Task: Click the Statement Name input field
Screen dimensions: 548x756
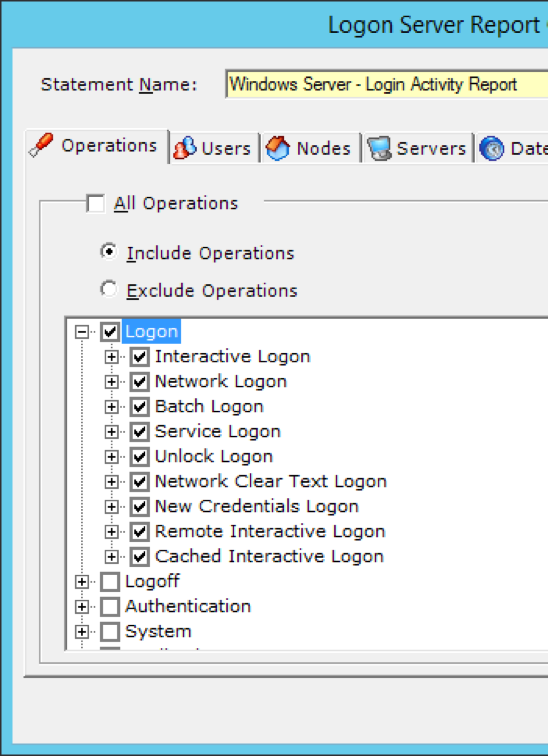Action: click(387, 85)
